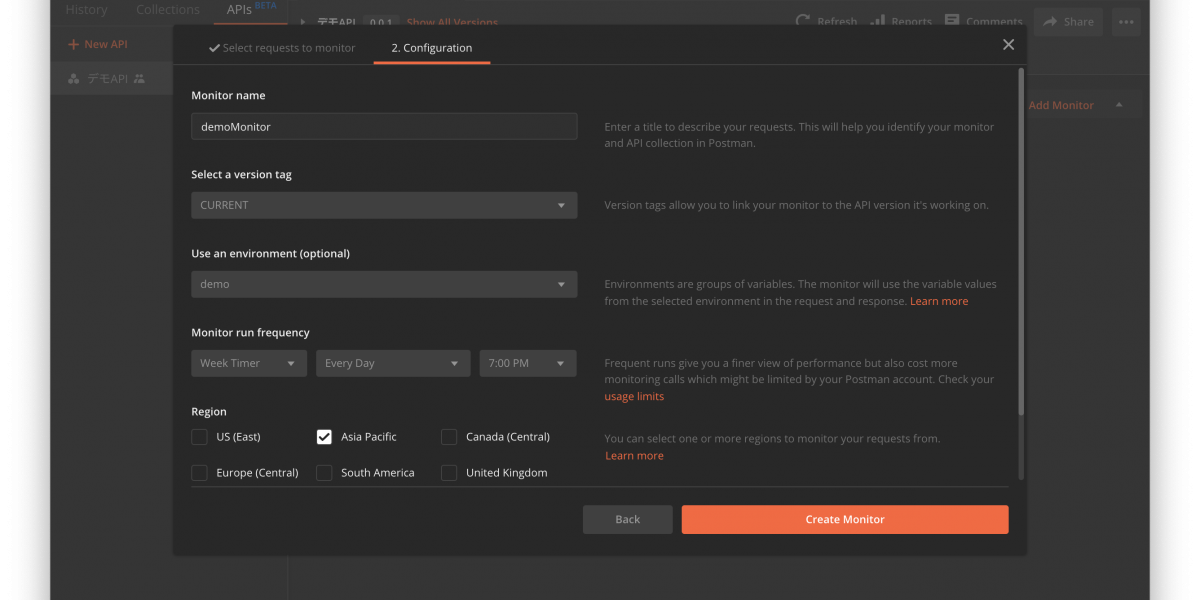Enable the US (East) region checkbox
Image resolution: width=1200 pixels, height=600 pixels.
pyautogui.click(x=200, y=437)
